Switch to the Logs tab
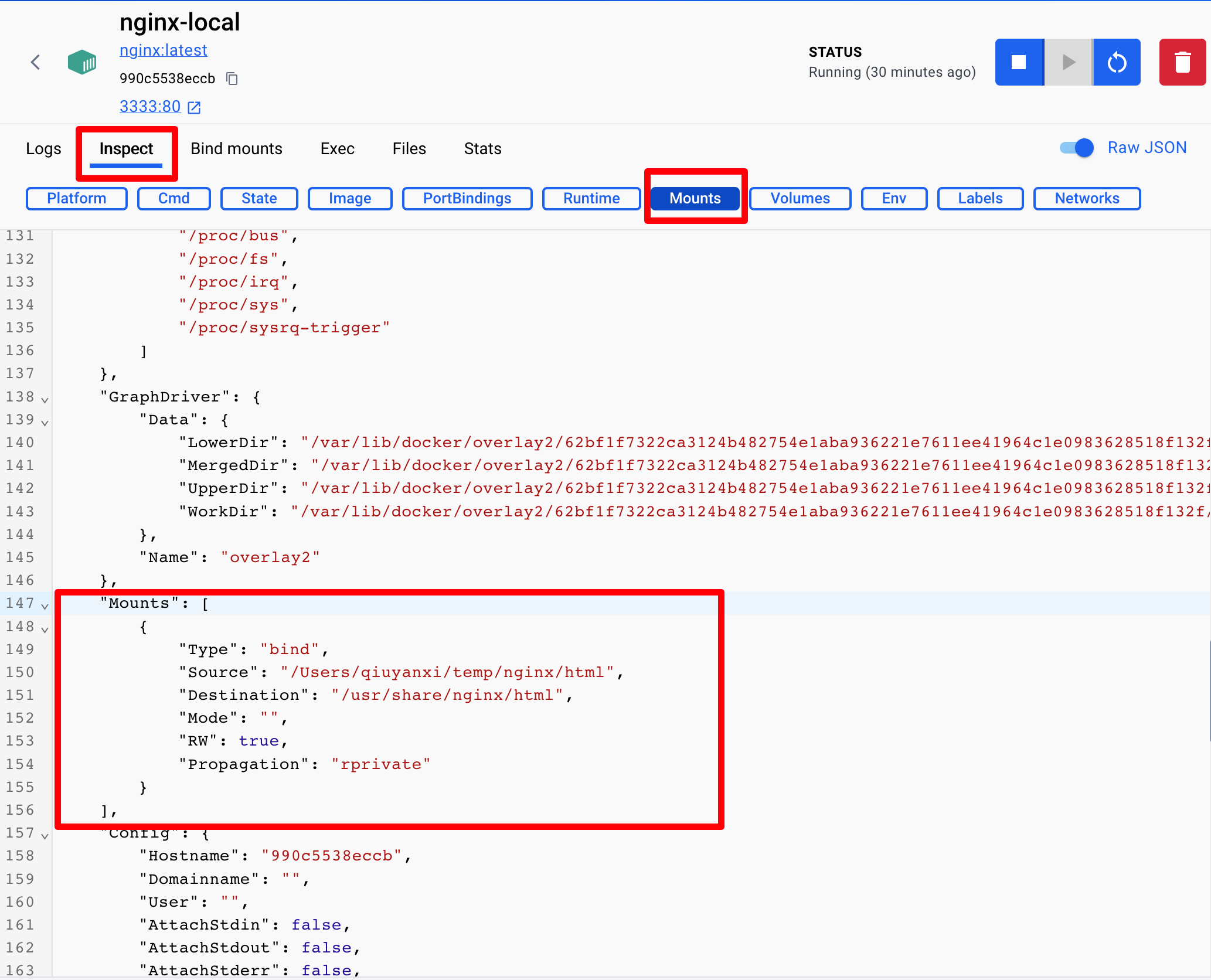This screenshot has width=1211, height=980. click(43, 149)
